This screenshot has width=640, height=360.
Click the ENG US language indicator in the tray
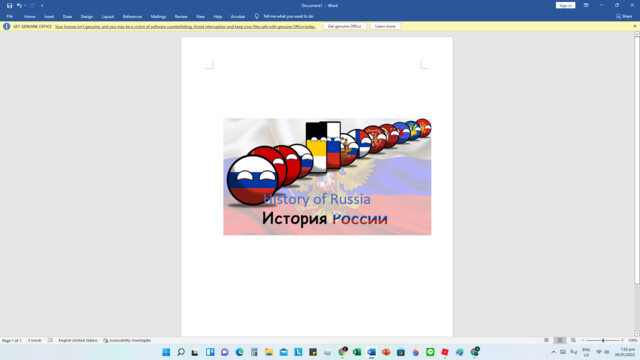(x=586, y=352)
